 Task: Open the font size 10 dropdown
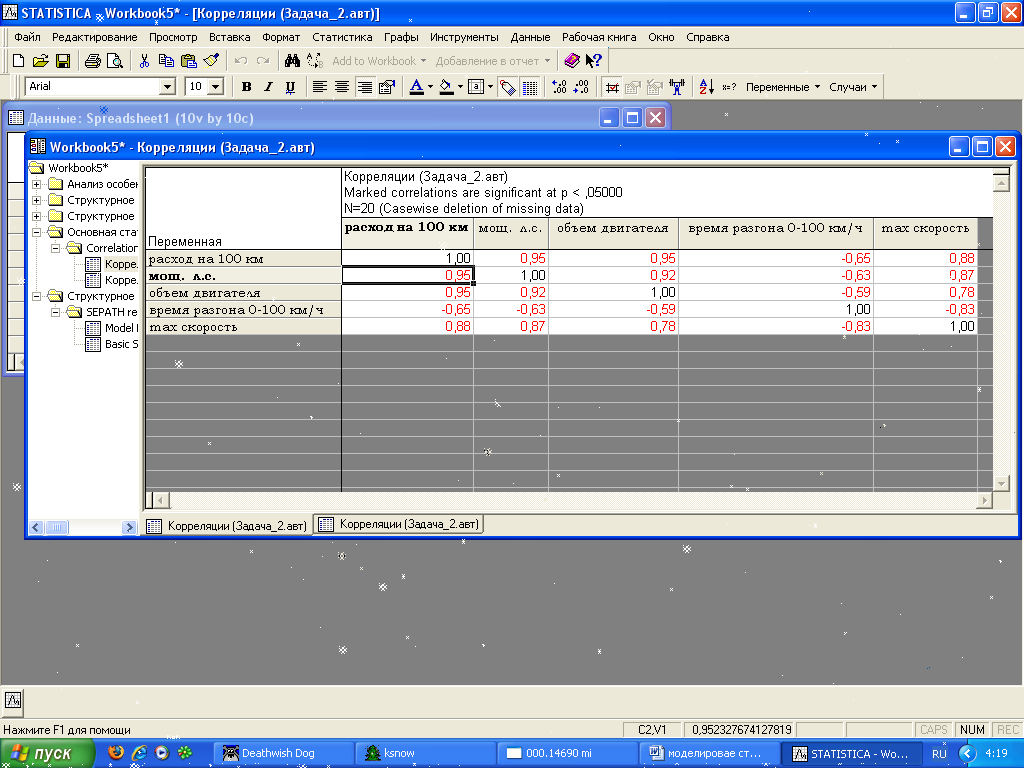point(216,86)
